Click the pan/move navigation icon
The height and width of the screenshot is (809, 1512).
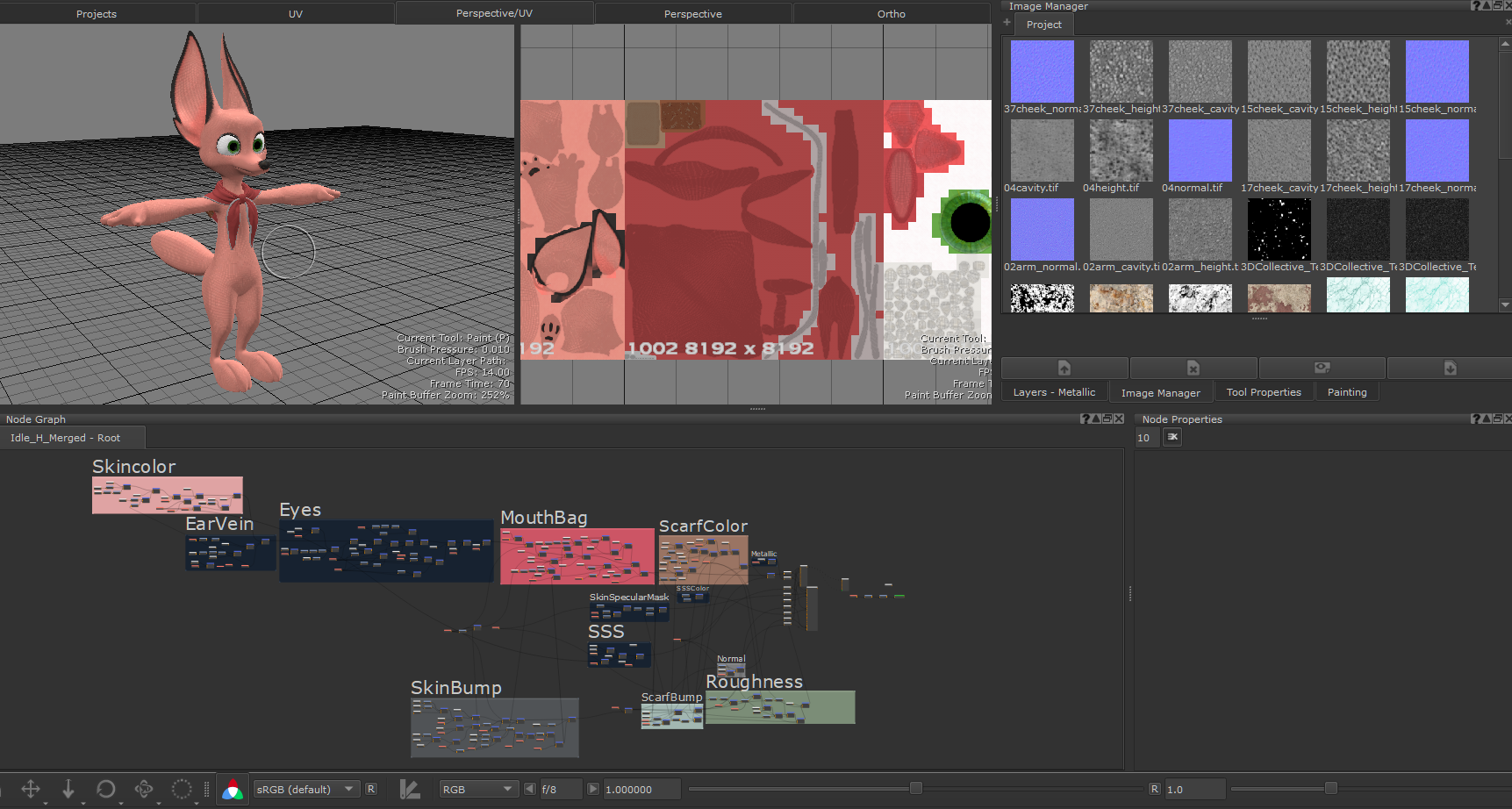(31, 789)
